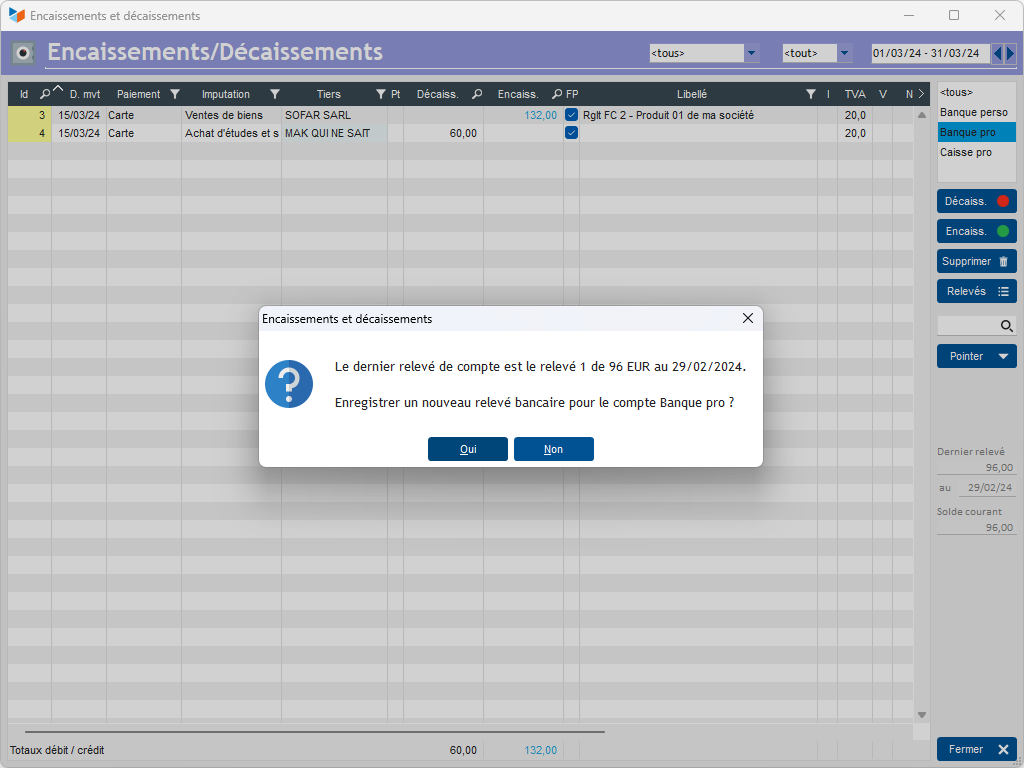This screenshot has height=768, width=1024.
Task: Click the Id column search magnifier
Action: pyautogui.click(x=45, y=94)
